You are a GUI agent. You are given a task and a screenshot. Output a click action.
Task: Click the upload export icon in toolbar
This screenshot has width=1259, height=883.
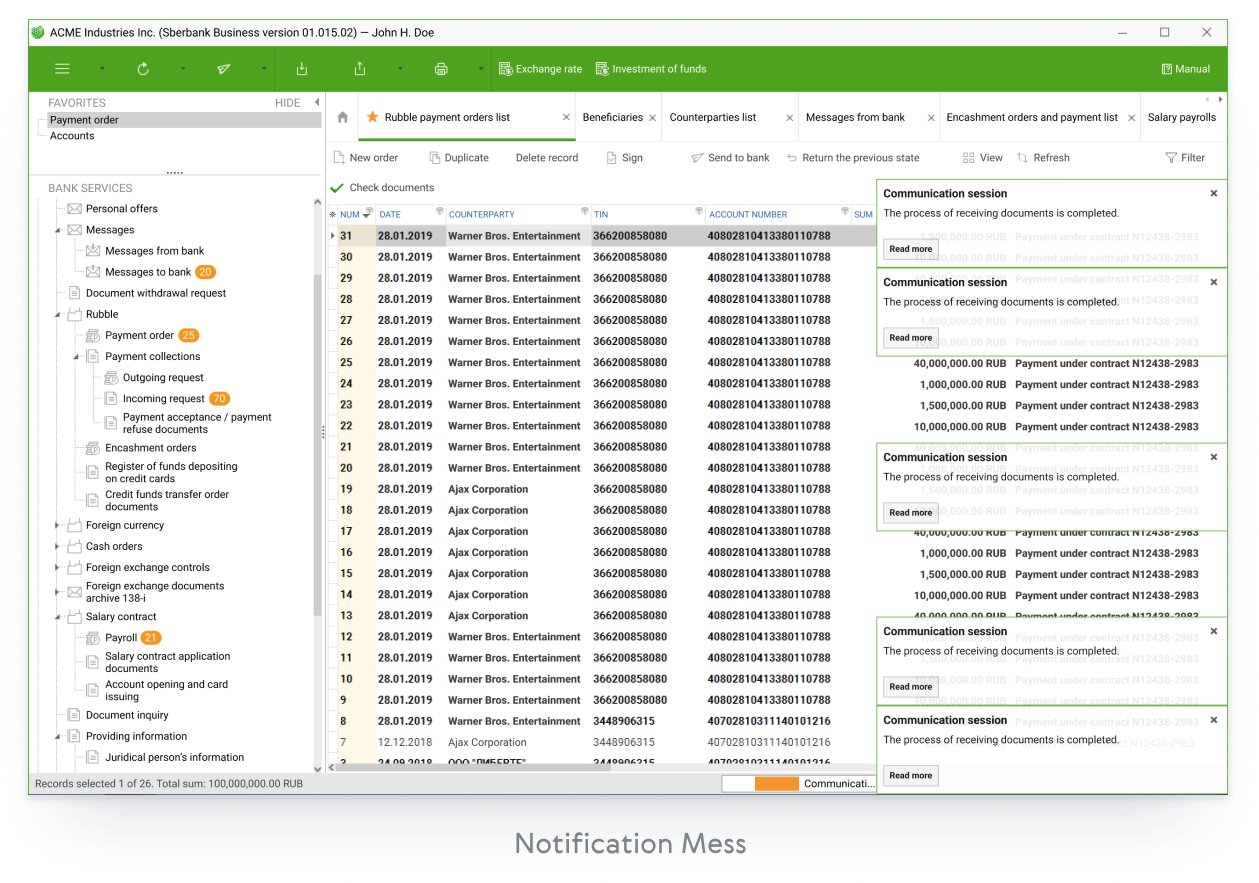pos(360,69)
